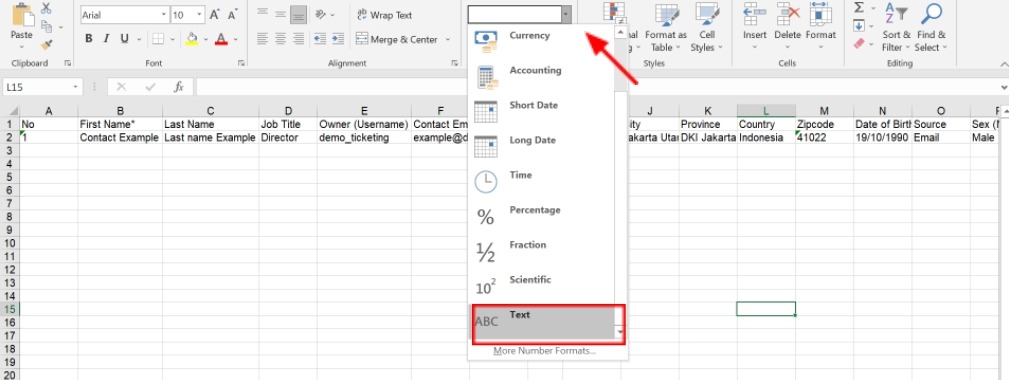Open More Number Formats link

coord(544,350)
